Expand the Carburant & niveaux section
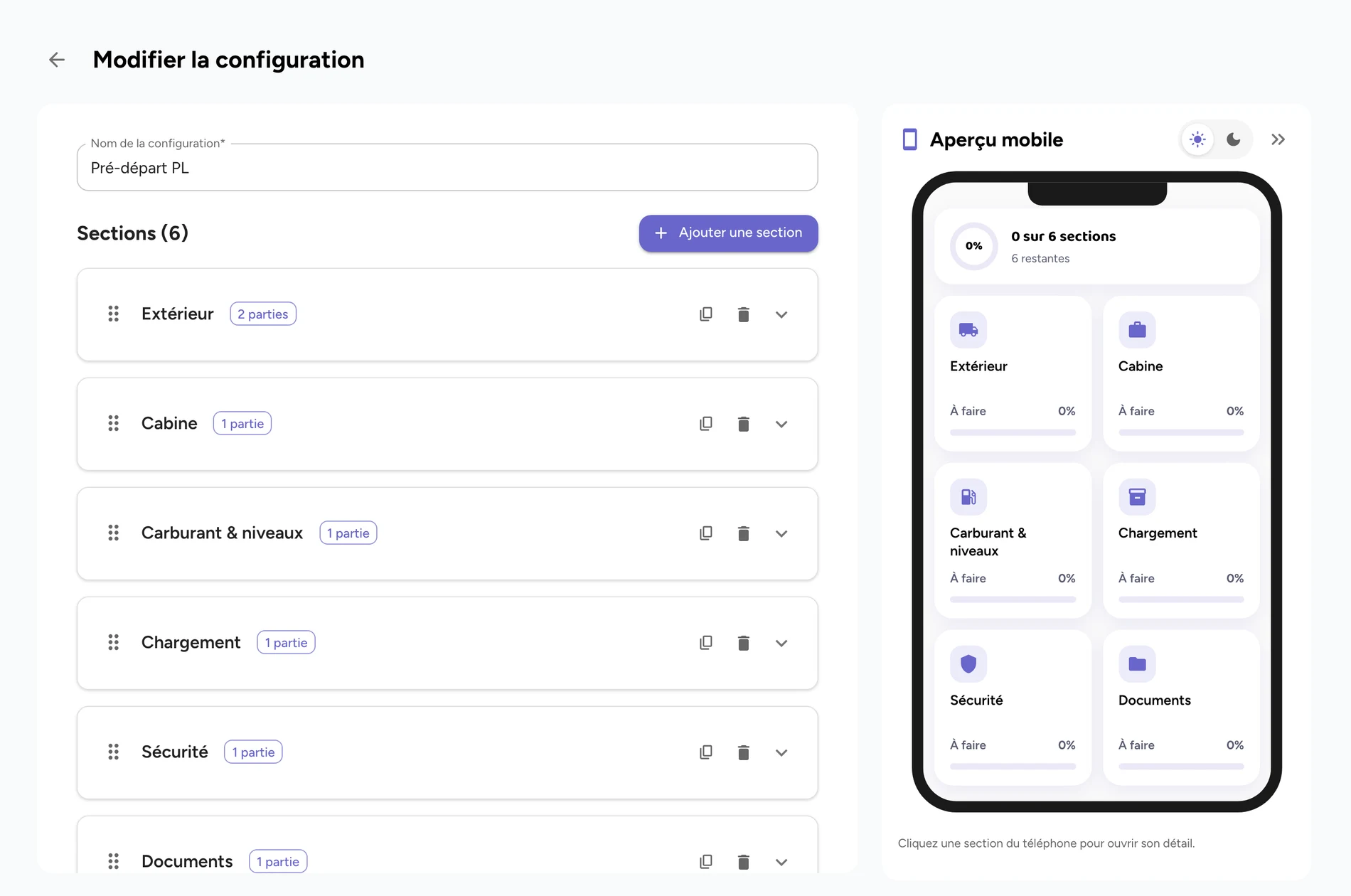1351x896 pixels. 781,533
